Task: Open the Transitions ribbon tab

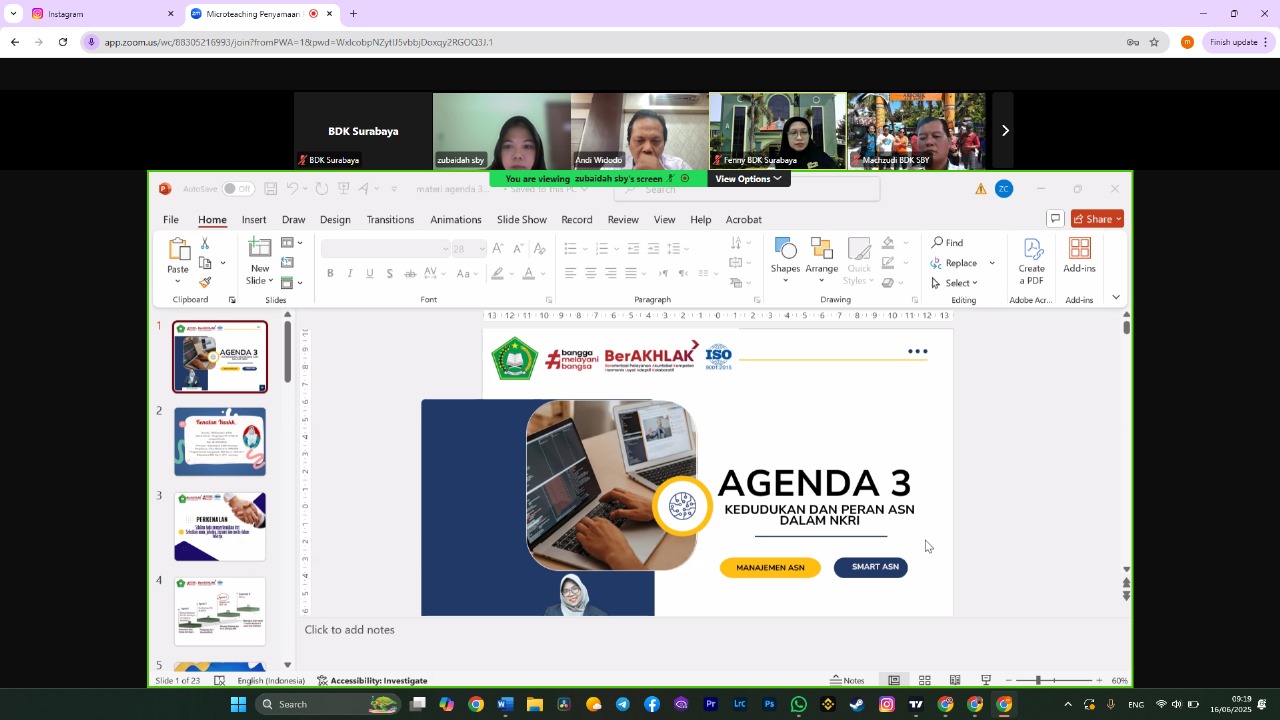Action: [x=390, y=220]
